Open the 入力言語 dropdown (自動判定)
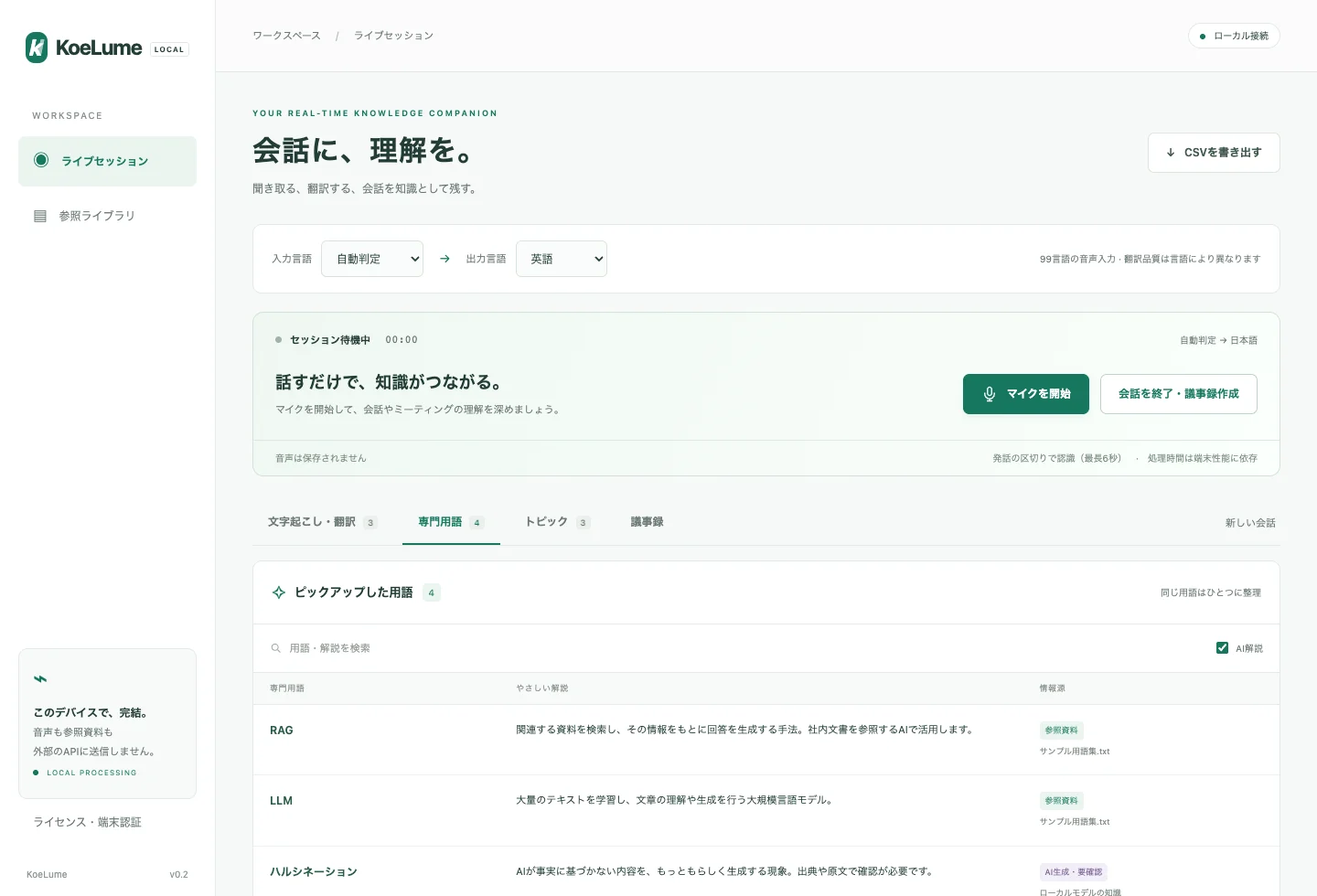 point(372,259)
